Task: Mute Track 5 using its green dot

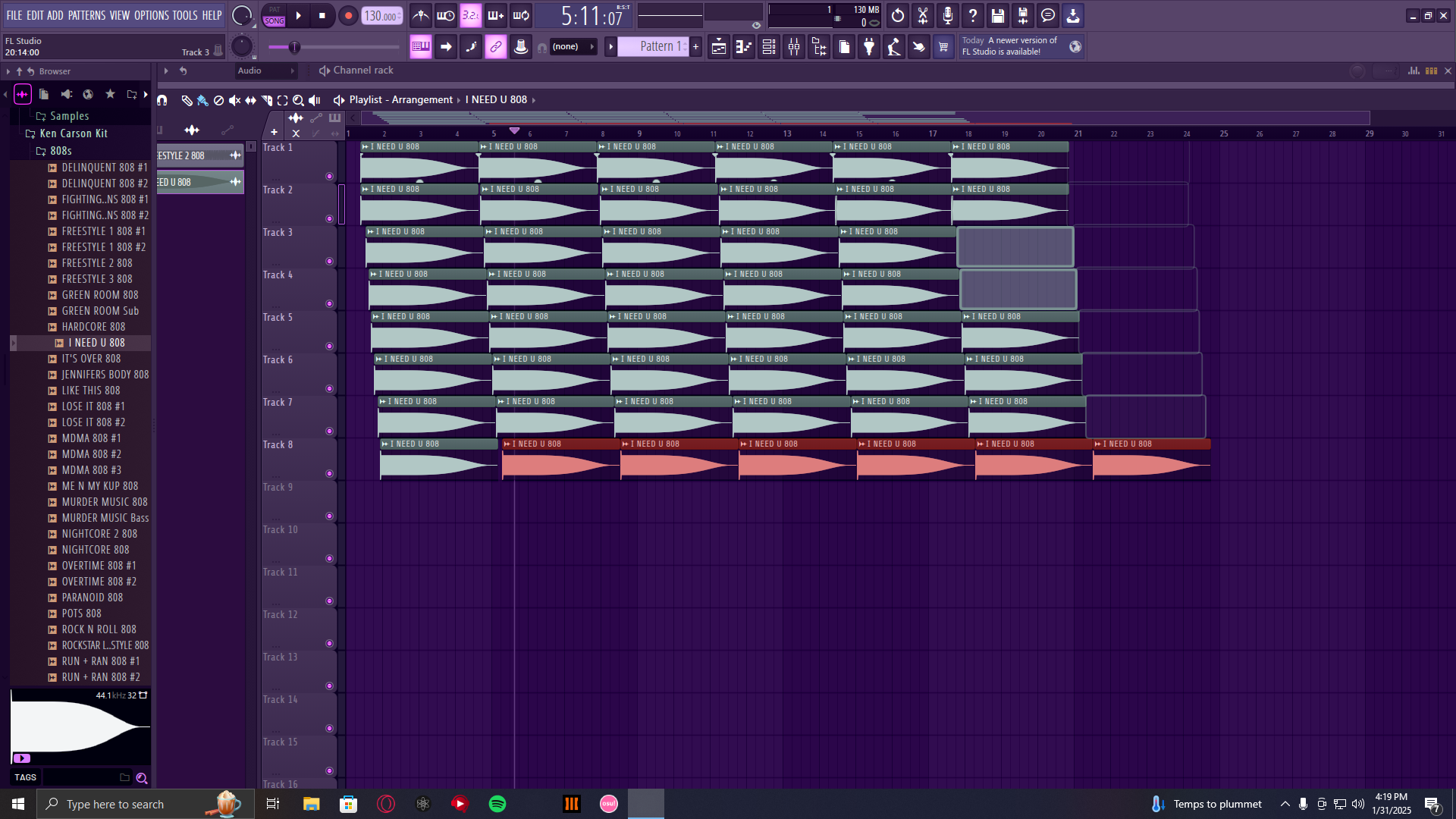Action: 329,347
